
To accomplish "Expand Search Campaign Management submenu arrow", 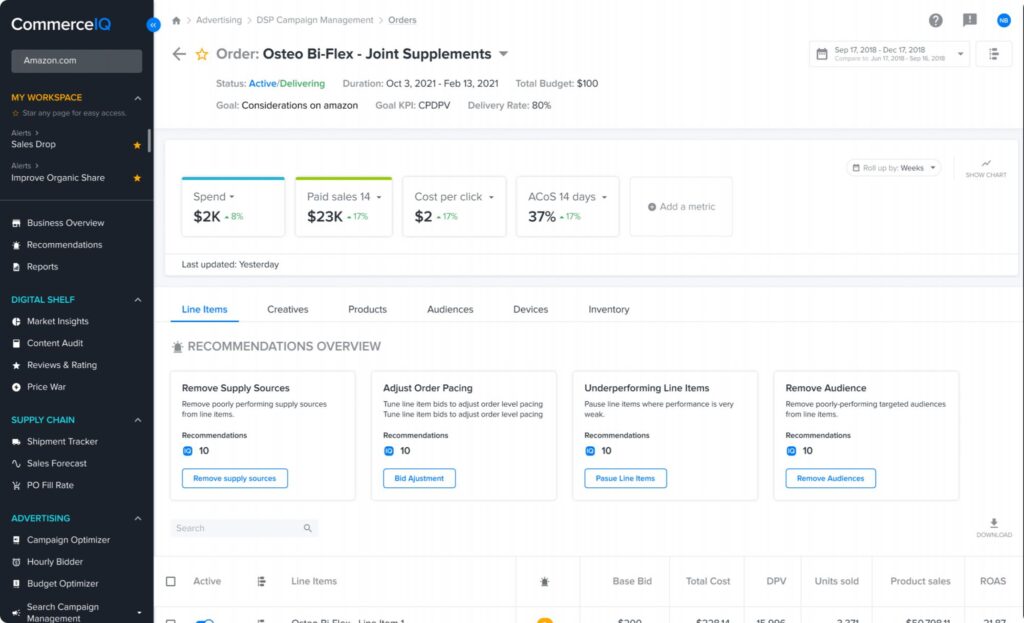I will click(x=139, y=613).
